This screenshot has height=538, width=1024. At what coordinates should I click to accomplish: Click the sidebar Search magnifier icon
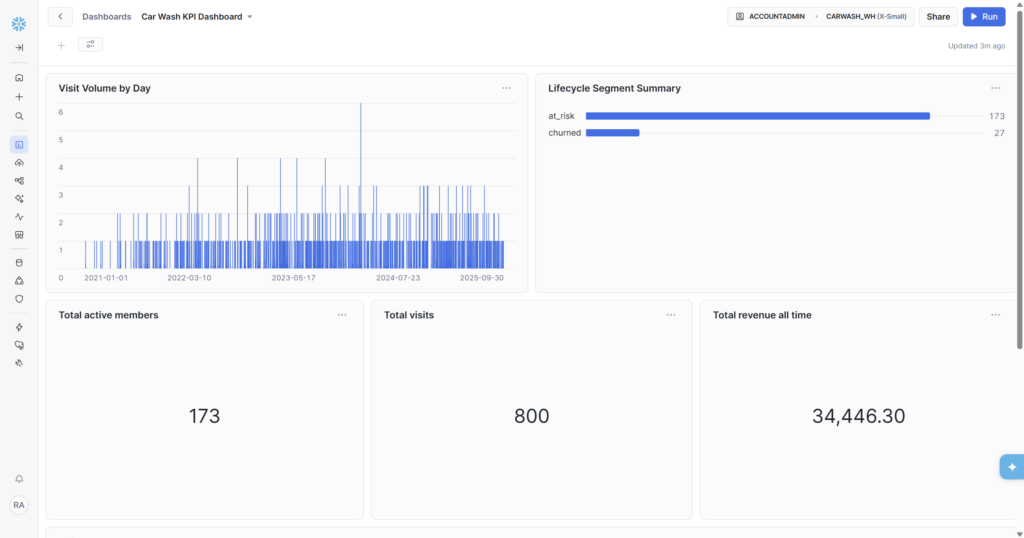[x=19, y=116]
